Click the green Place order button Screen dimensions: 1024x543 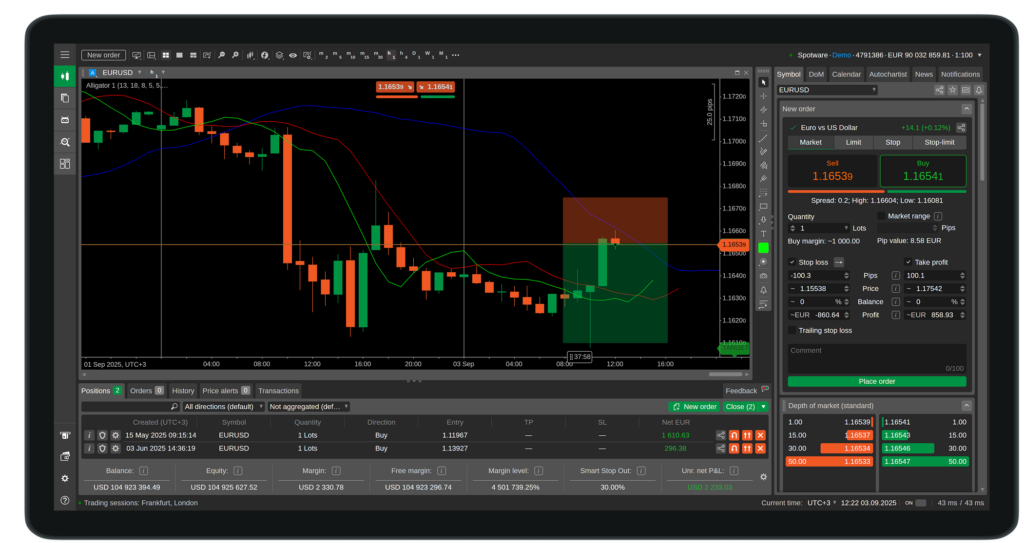click(x=876, y=381)
